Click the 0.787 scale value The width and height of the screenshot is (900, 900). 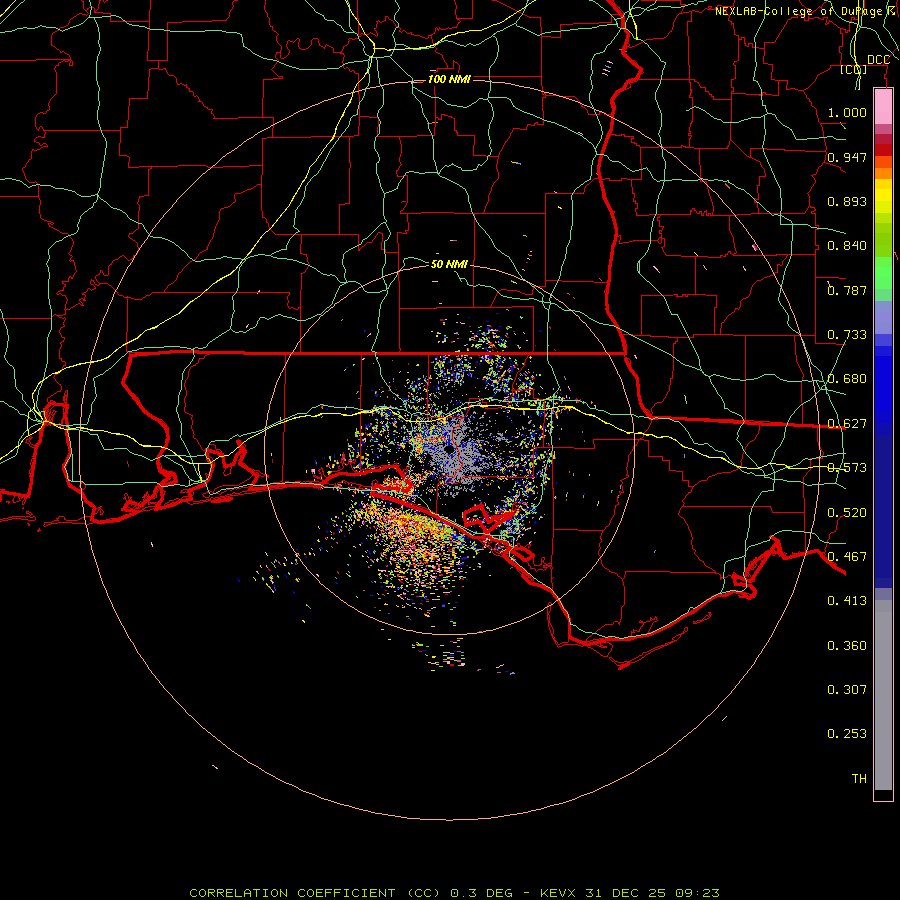coord(847,290)
